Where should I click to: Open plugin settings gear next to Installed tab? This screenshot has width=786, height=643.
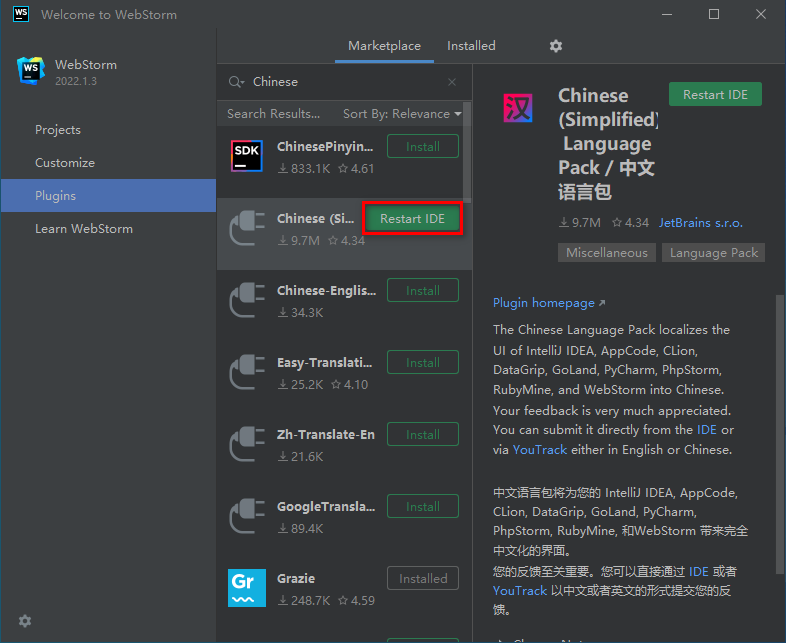[555, 46]
